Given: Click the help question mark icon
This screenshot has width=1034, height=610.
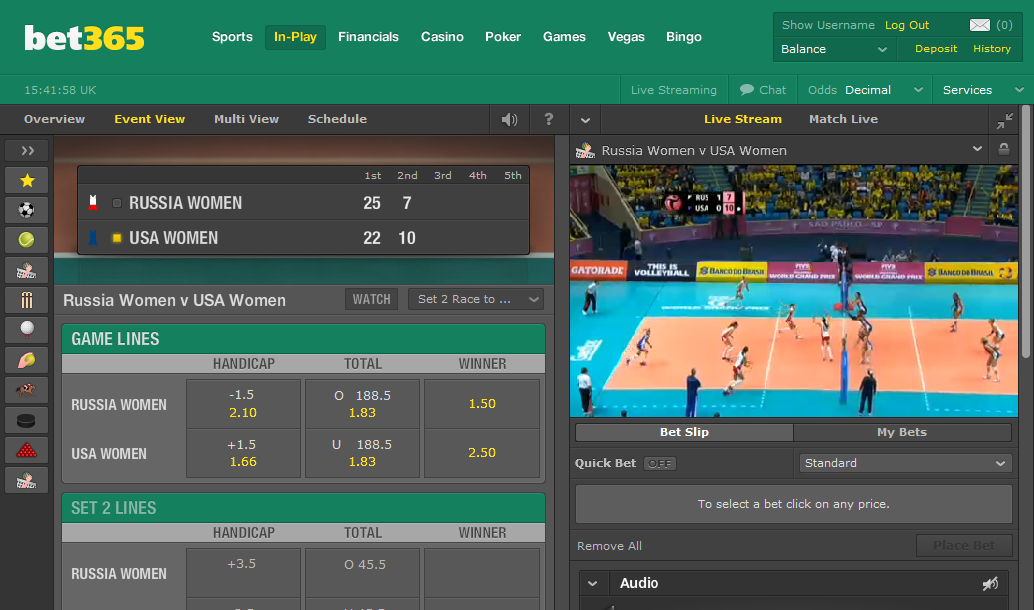Looking at the screenshot, I should click(x=549, y=119).
